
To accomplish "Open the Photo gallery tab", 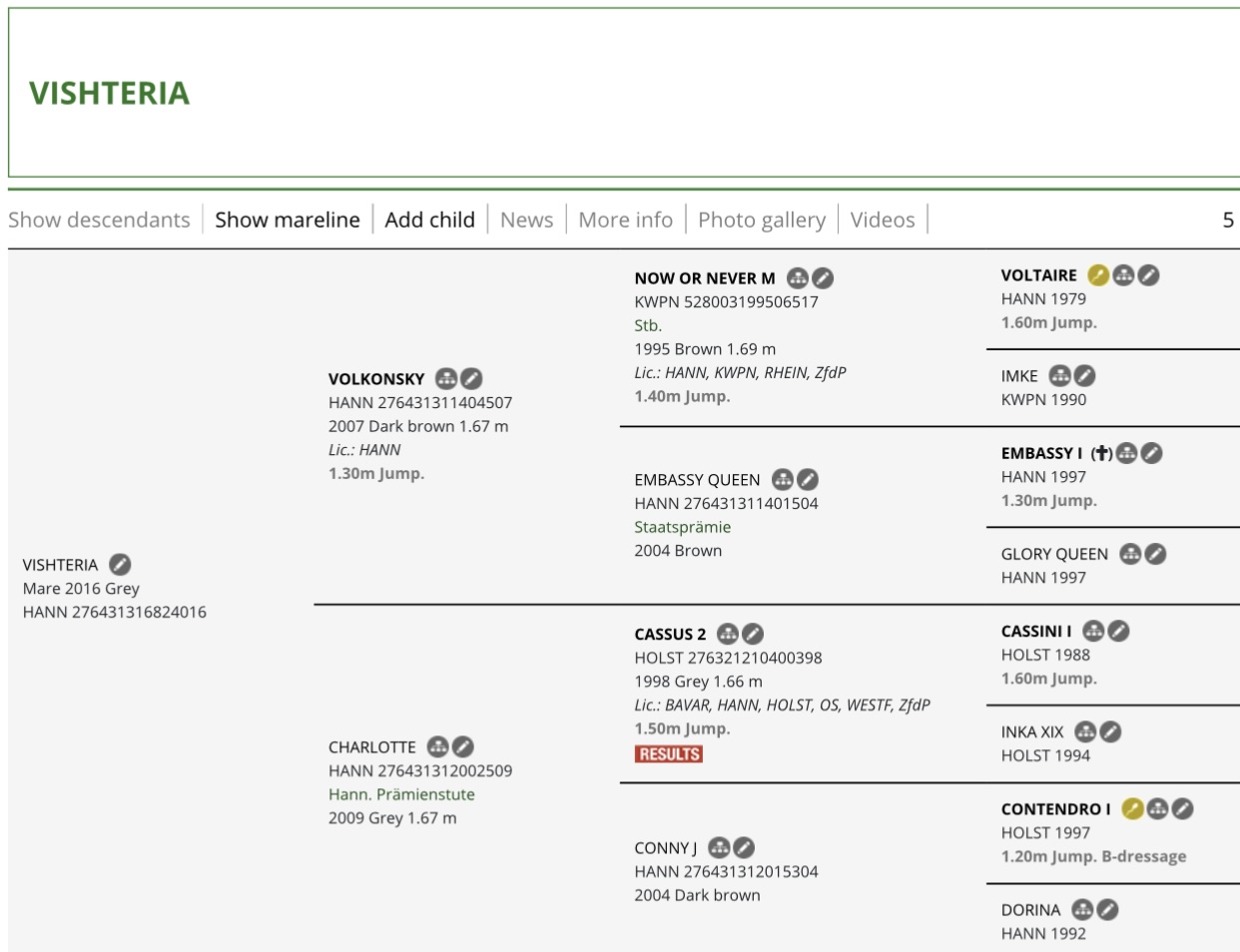I will 762,220.
